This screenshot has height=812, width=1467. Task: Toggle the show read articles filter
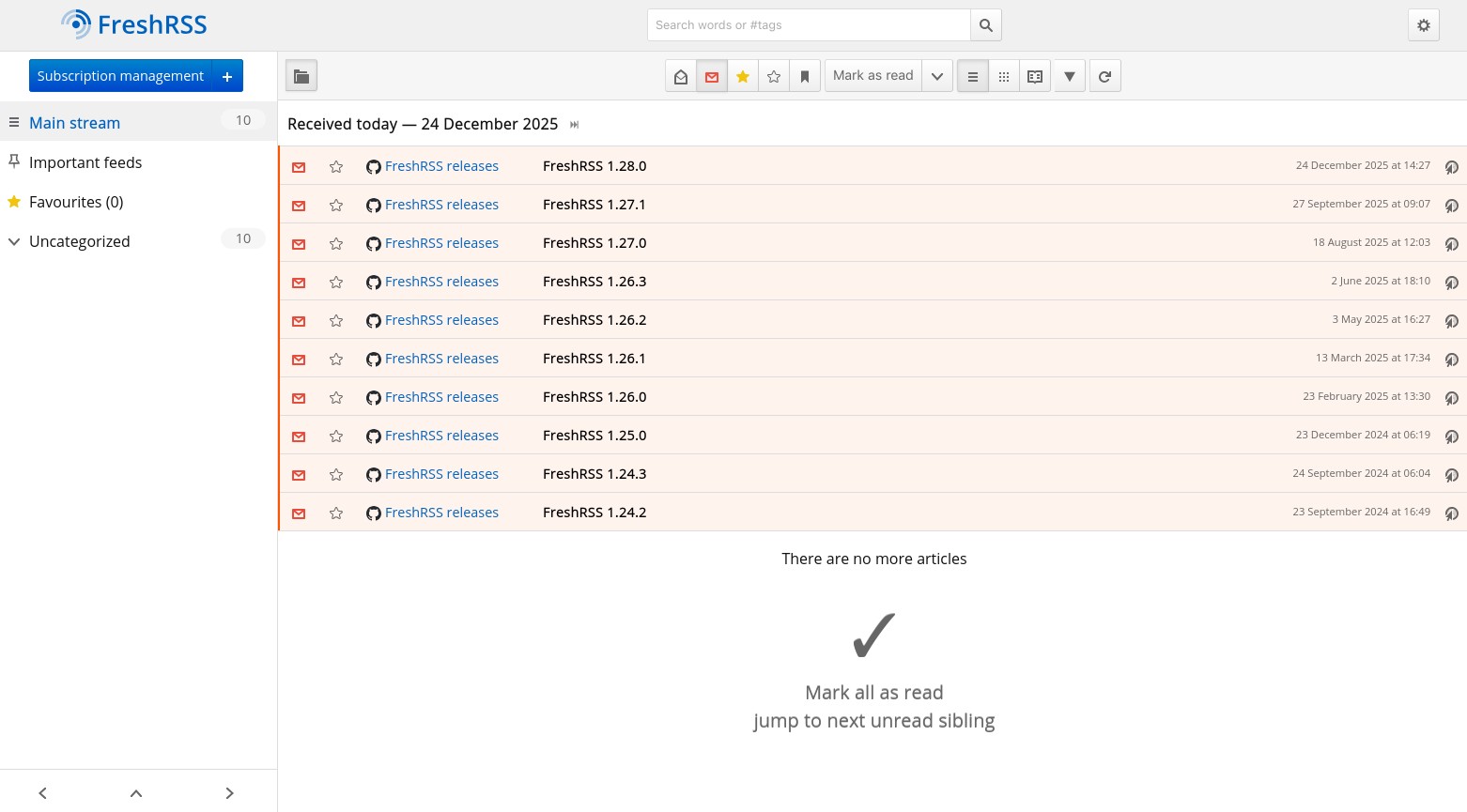click(681, 76)
